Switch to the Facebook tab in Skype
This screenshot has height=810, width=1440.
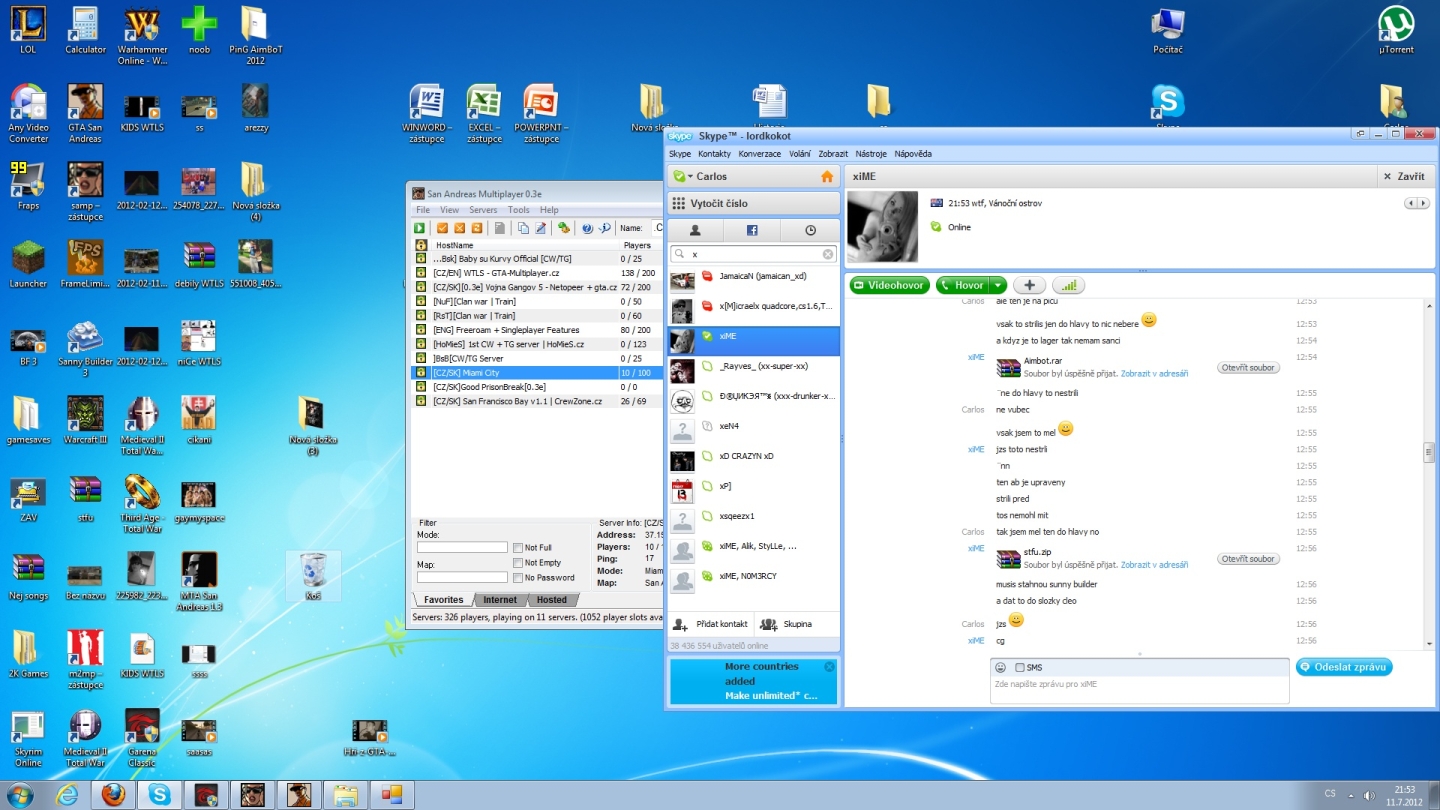752,230
